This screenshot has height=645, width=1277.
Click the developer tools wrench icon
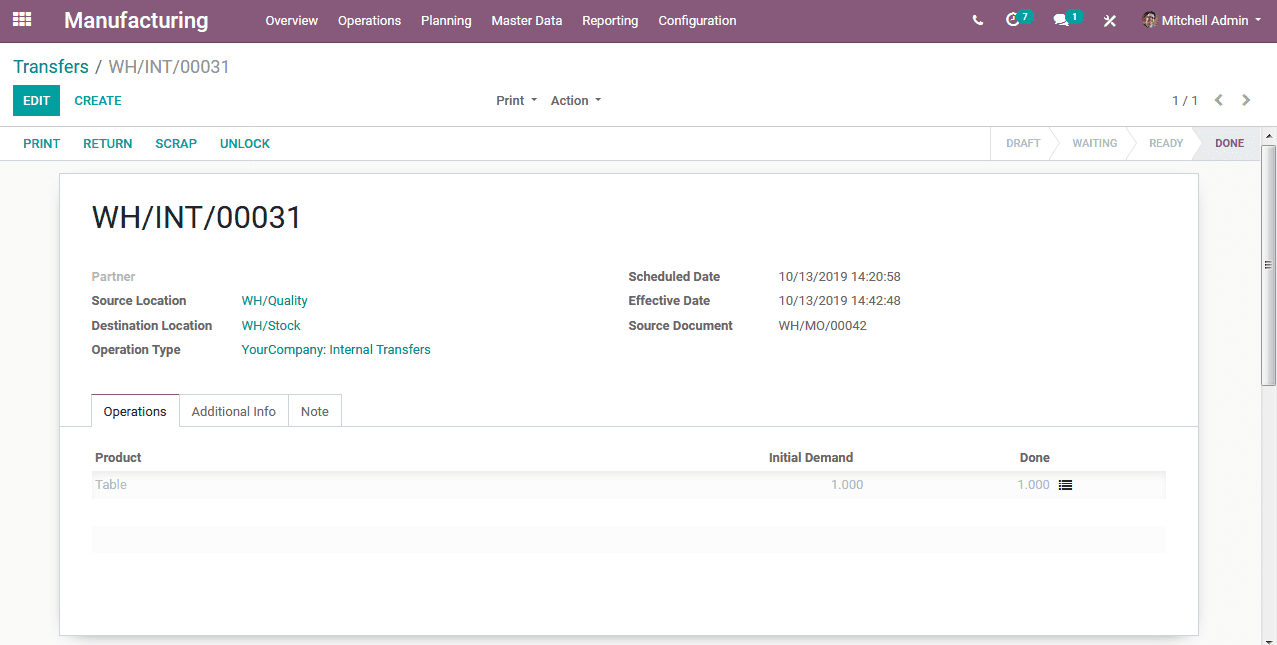tap(1110, 20)
